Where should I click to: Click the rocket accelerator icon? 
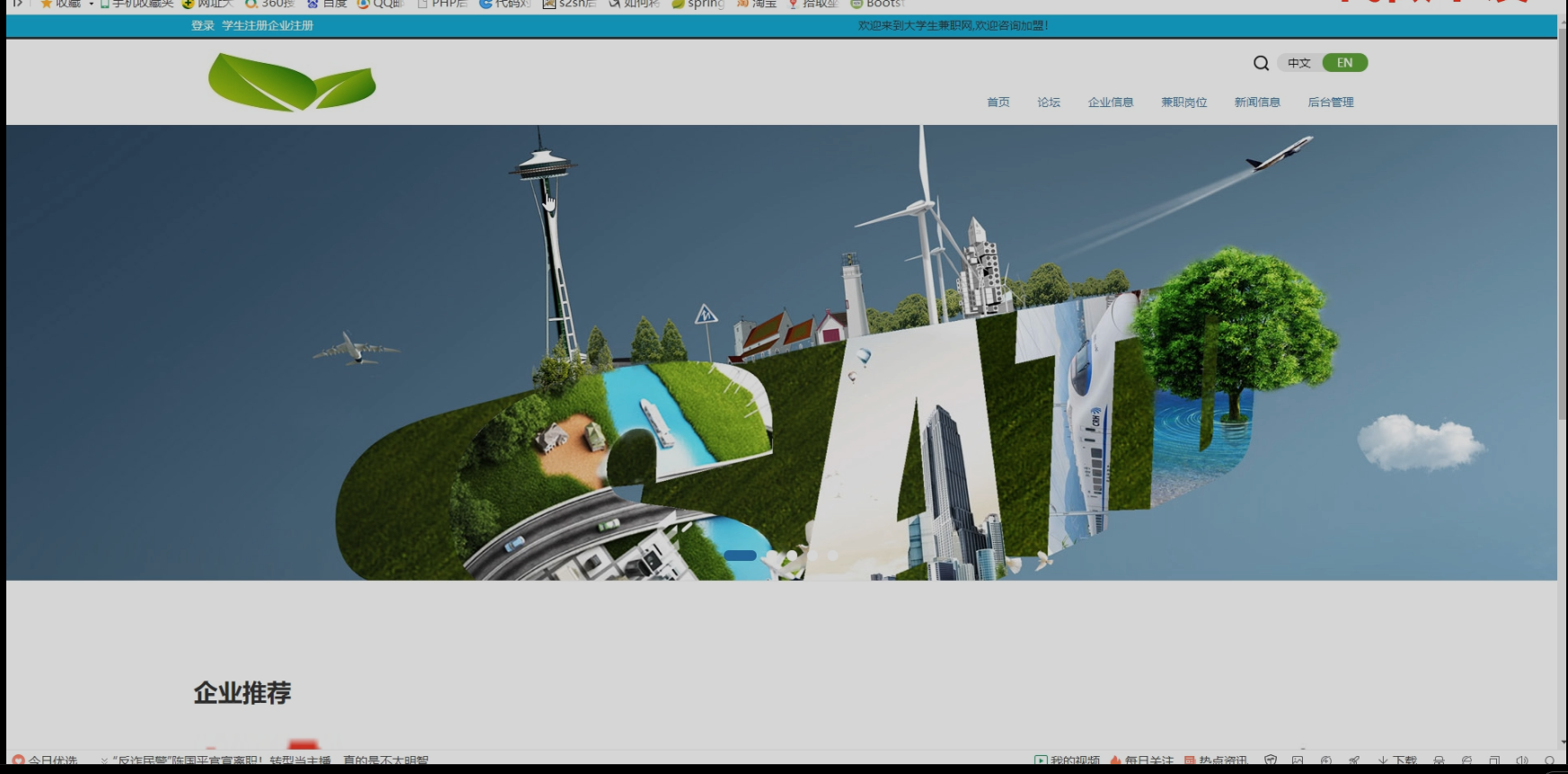point(1354,761)
